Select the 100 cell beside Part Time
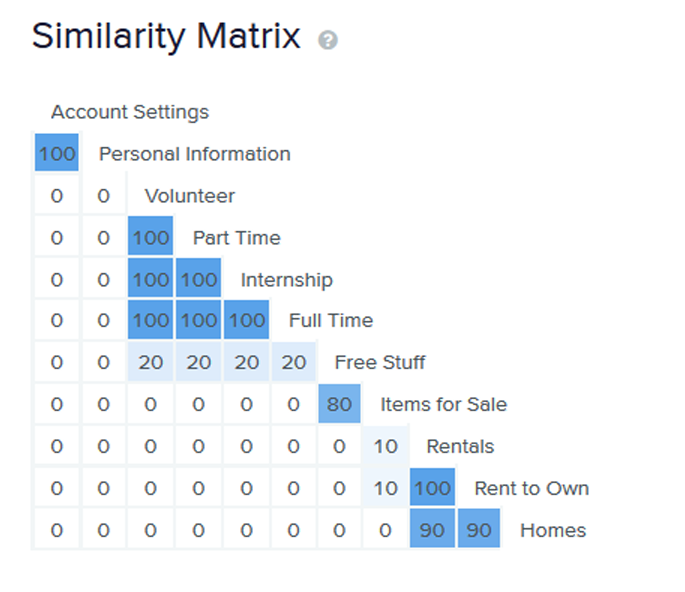This screenshot has width=685, height=592. click(150, 236)
